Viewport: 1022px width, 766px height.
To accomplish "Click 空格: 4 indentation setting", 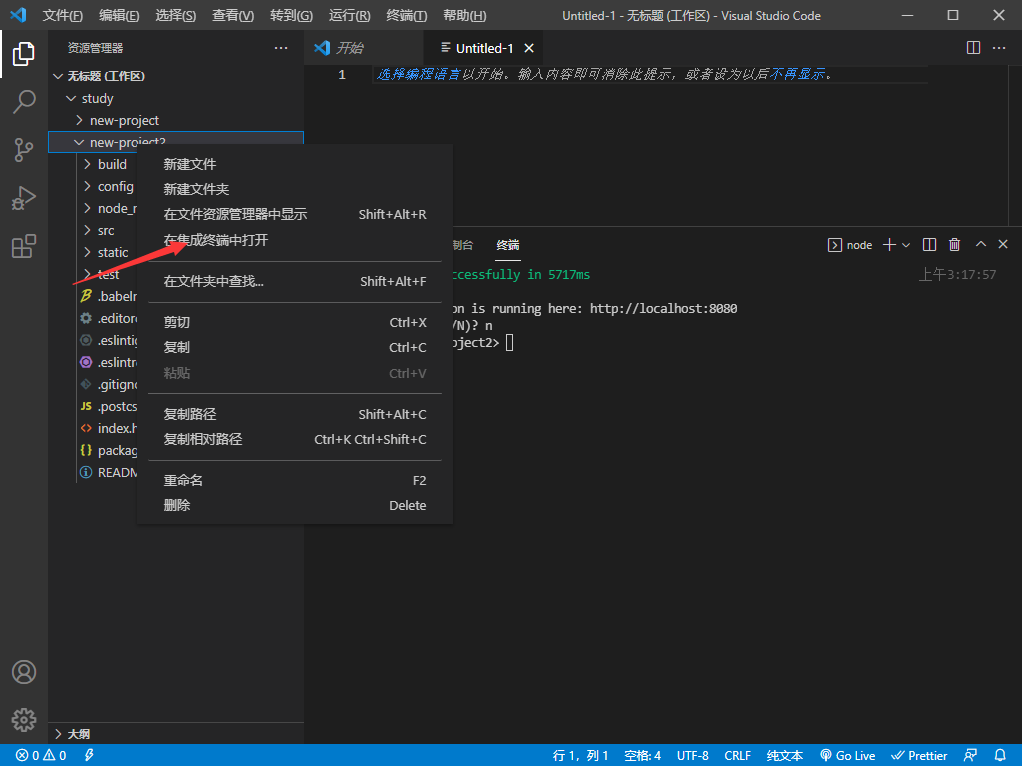I will [x=642, y=755].
